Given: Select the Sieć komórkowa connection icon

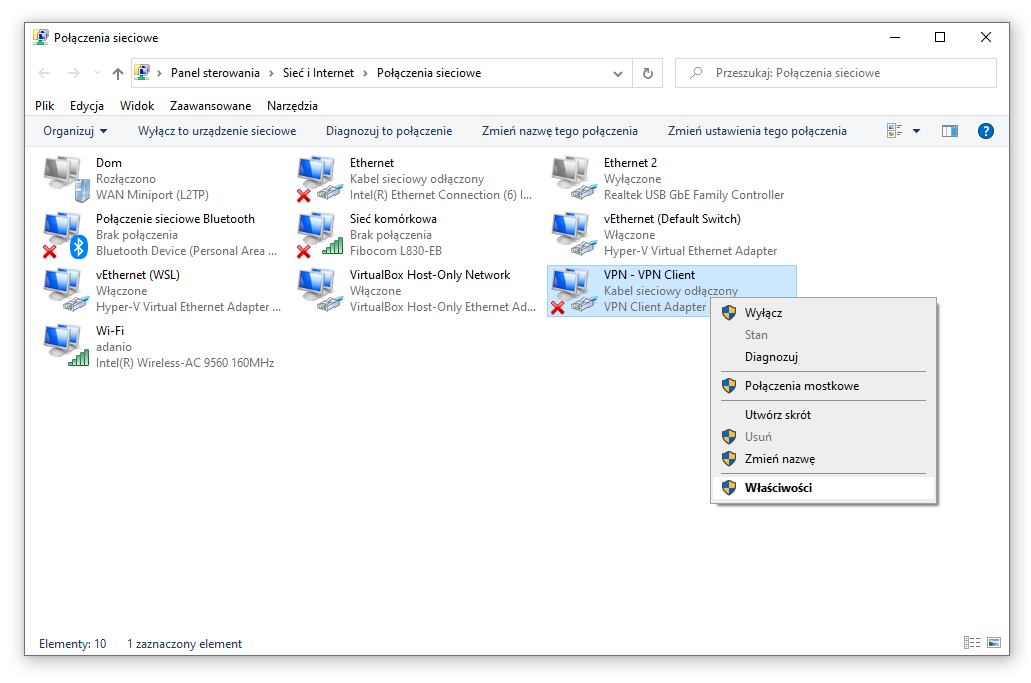Looking at the screenshot, I should point(320,234).
